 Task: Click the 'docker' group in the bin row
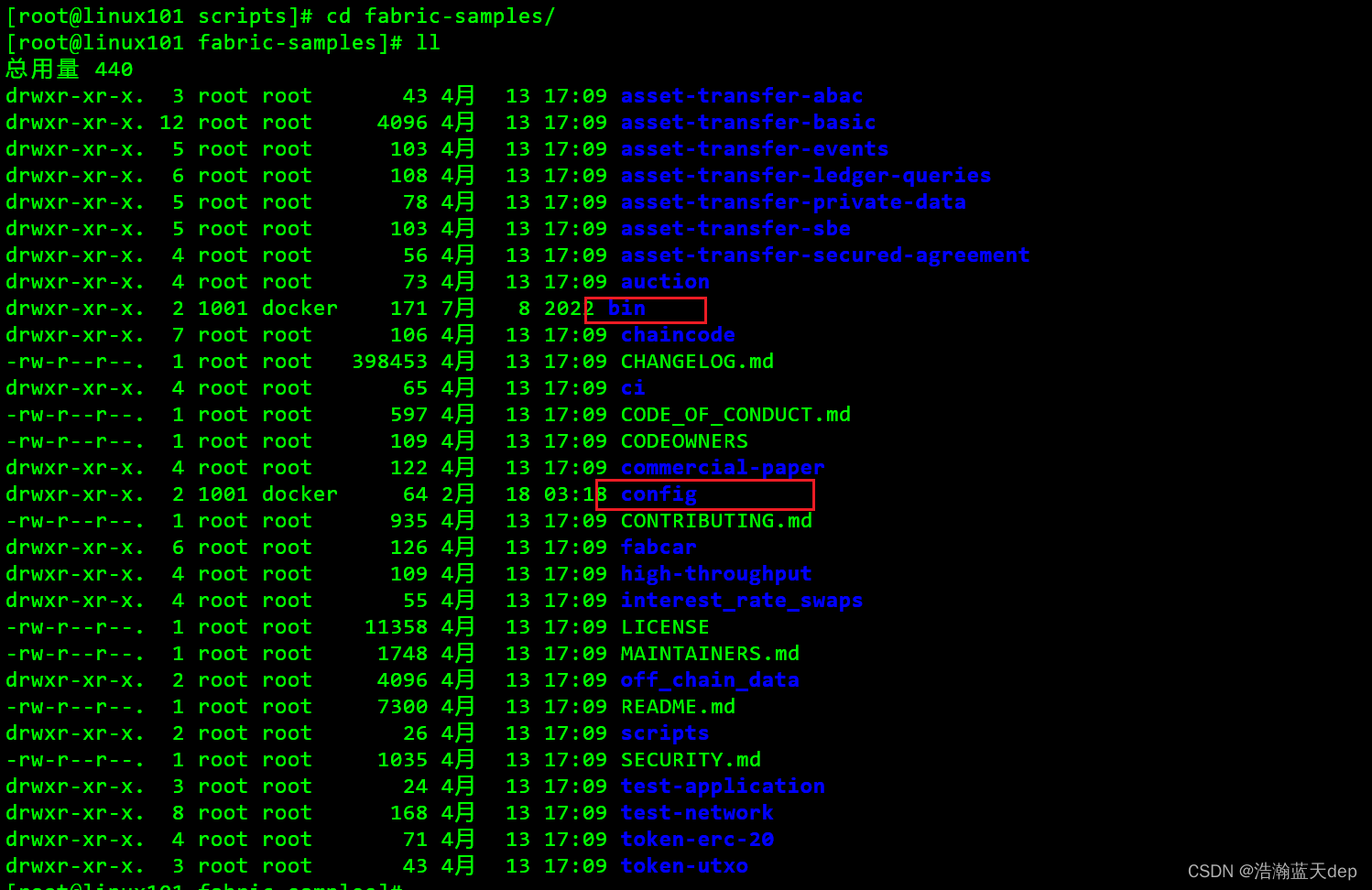point(299,309)
